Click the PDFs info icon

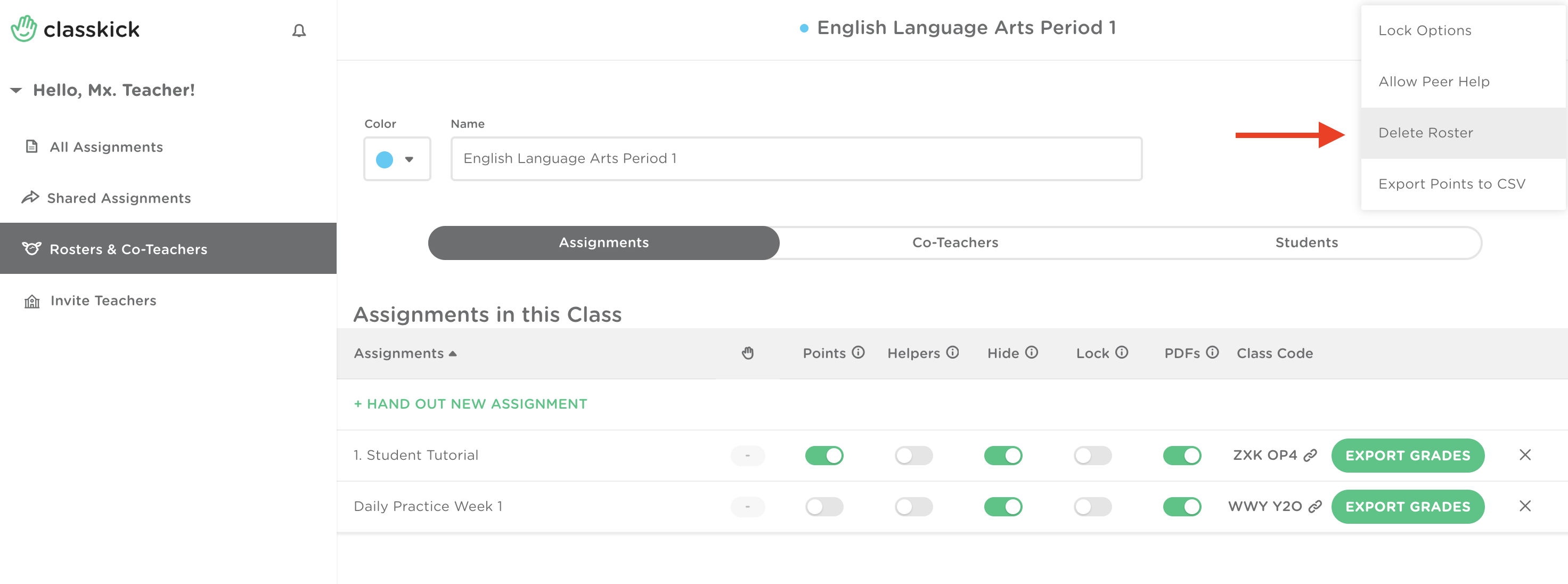1213,353
